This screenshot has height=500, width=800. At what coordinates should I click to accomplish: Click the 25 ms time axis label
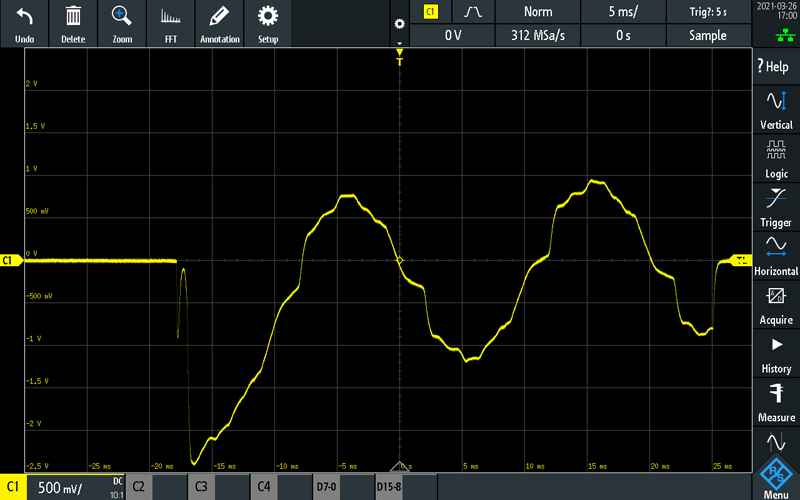coord(722,466)
